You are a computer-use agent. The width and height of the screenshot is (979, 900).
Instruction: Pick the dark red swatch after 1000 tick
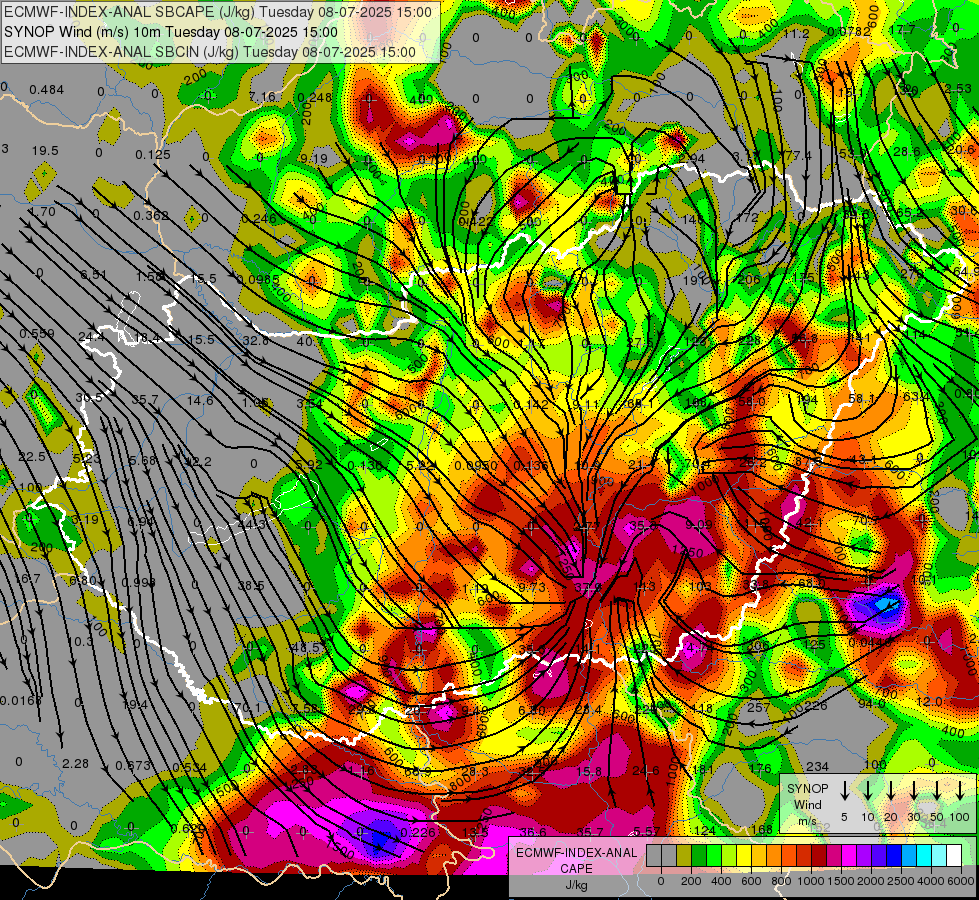[819, 856]
